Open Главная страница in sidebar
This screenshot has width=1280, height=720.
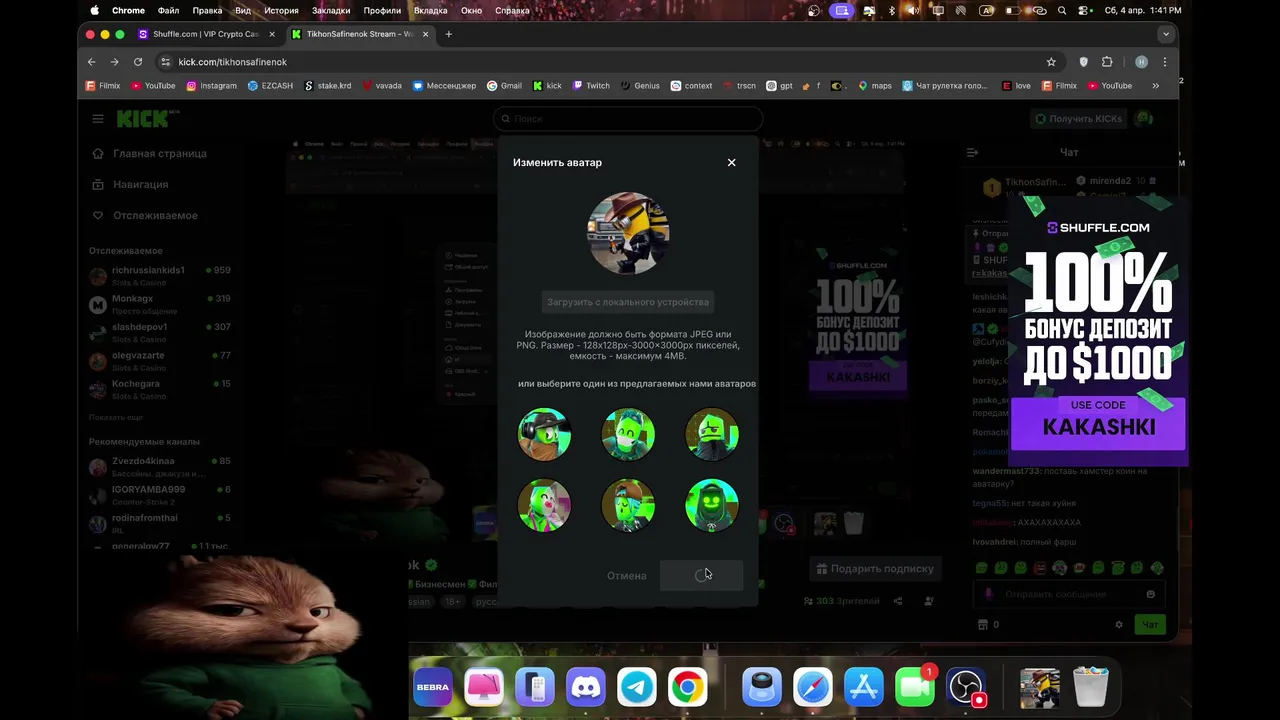[x=149, y=153]
